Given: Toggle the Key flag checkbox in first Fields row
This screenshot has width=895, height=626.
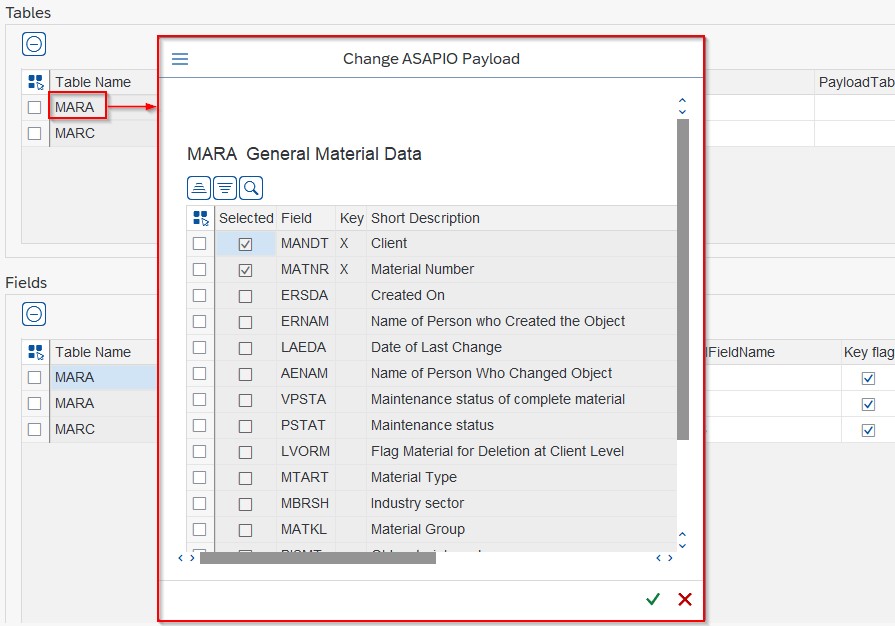Looking at the screenshot, I should coord(868,378).
